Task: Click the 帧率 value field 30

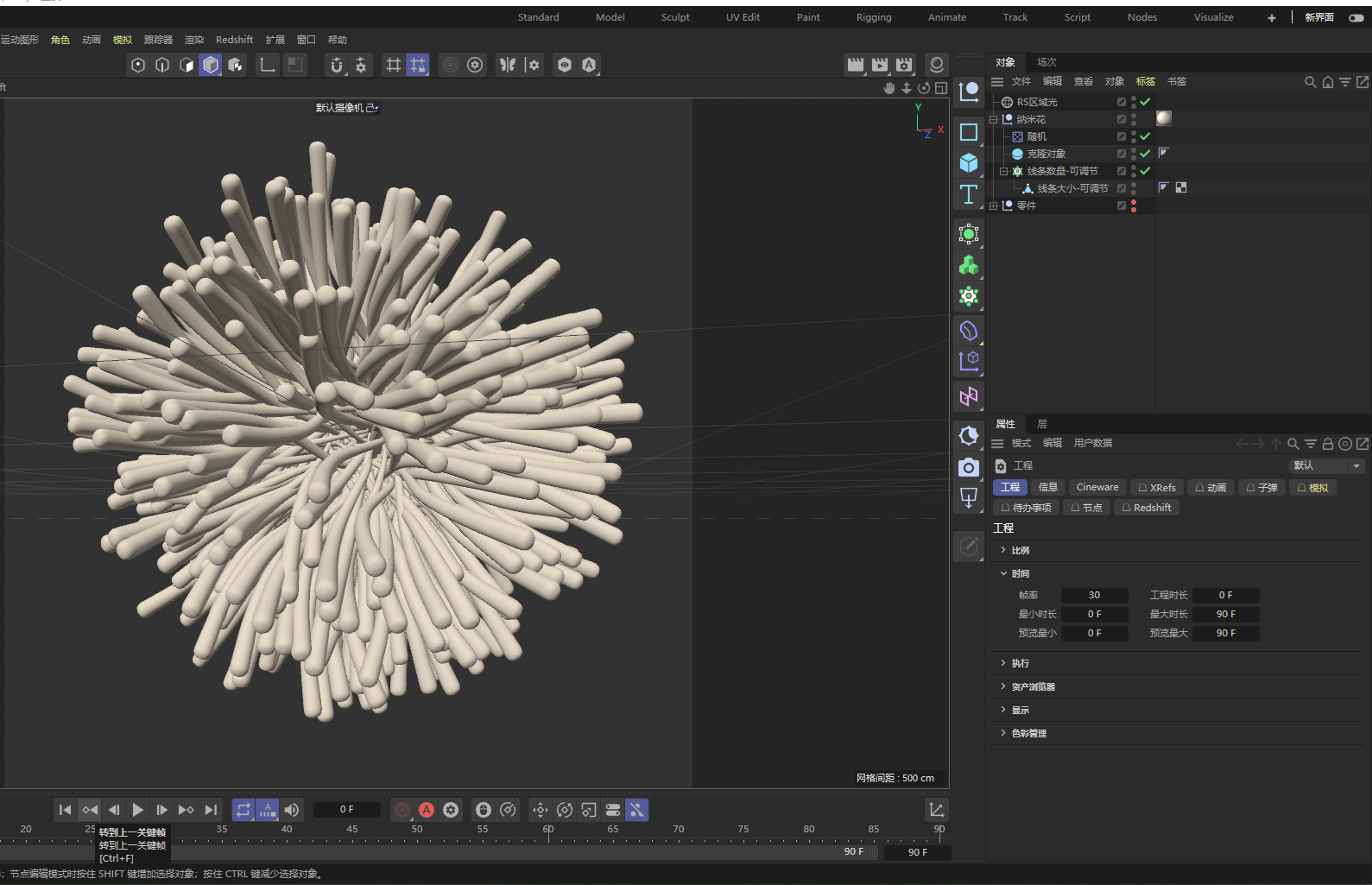Action: [1094, 595]
